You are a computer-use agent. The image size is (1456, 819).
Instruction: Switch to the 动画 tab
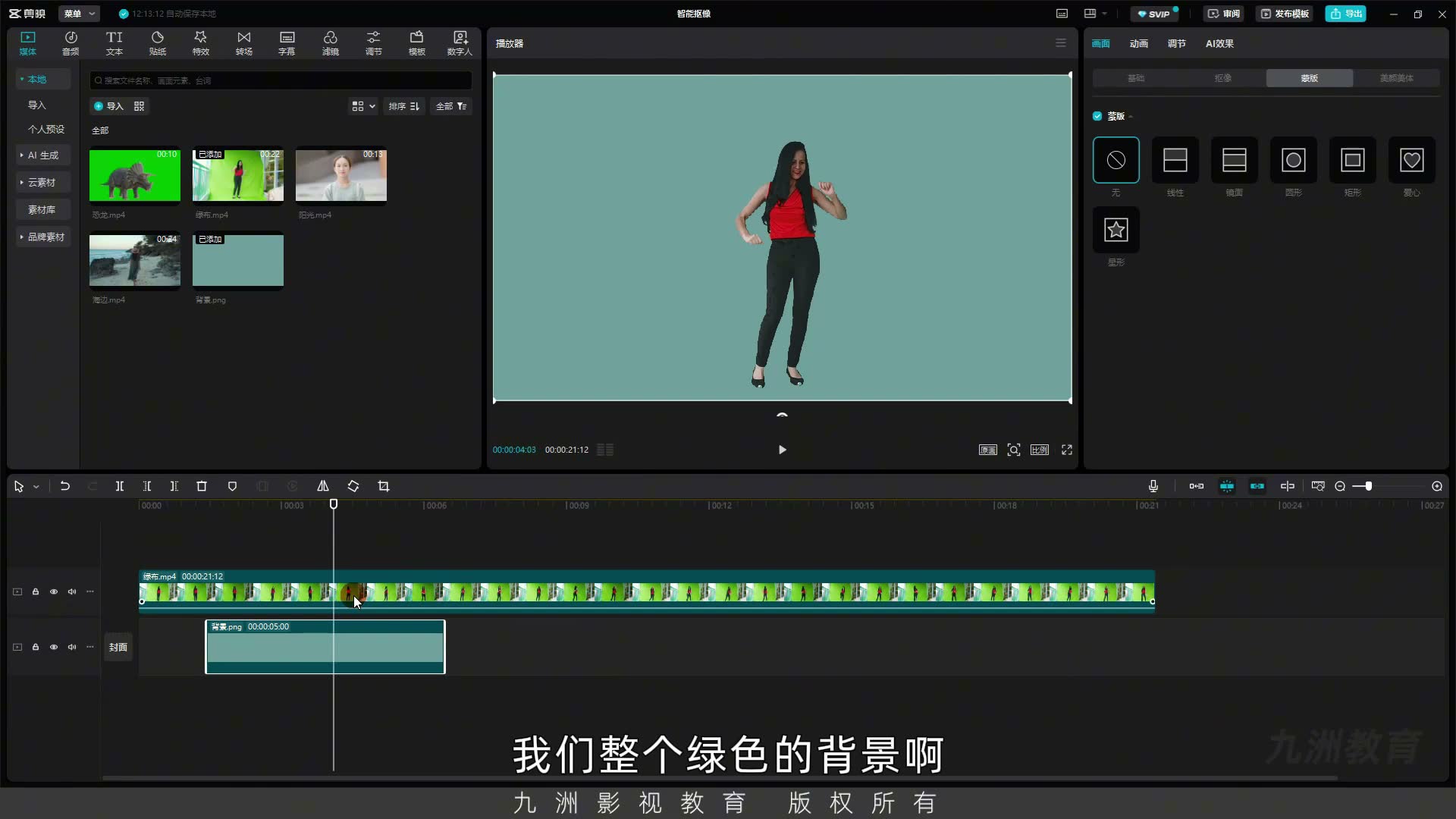coord(1138,43)
